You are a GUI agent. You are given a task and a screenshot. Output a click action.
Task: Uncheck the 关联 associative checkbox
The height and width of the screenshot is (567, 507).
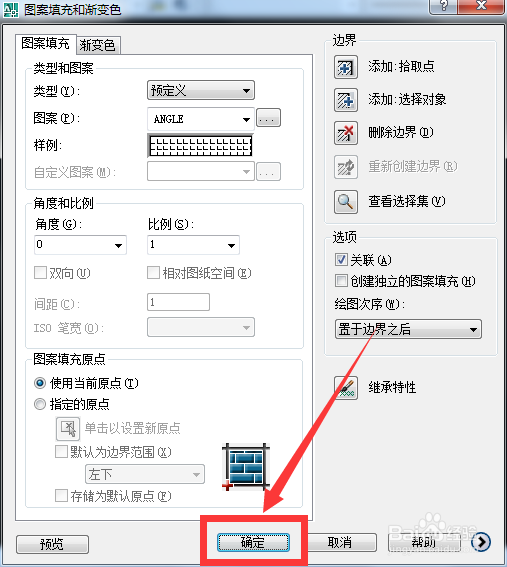341,260
